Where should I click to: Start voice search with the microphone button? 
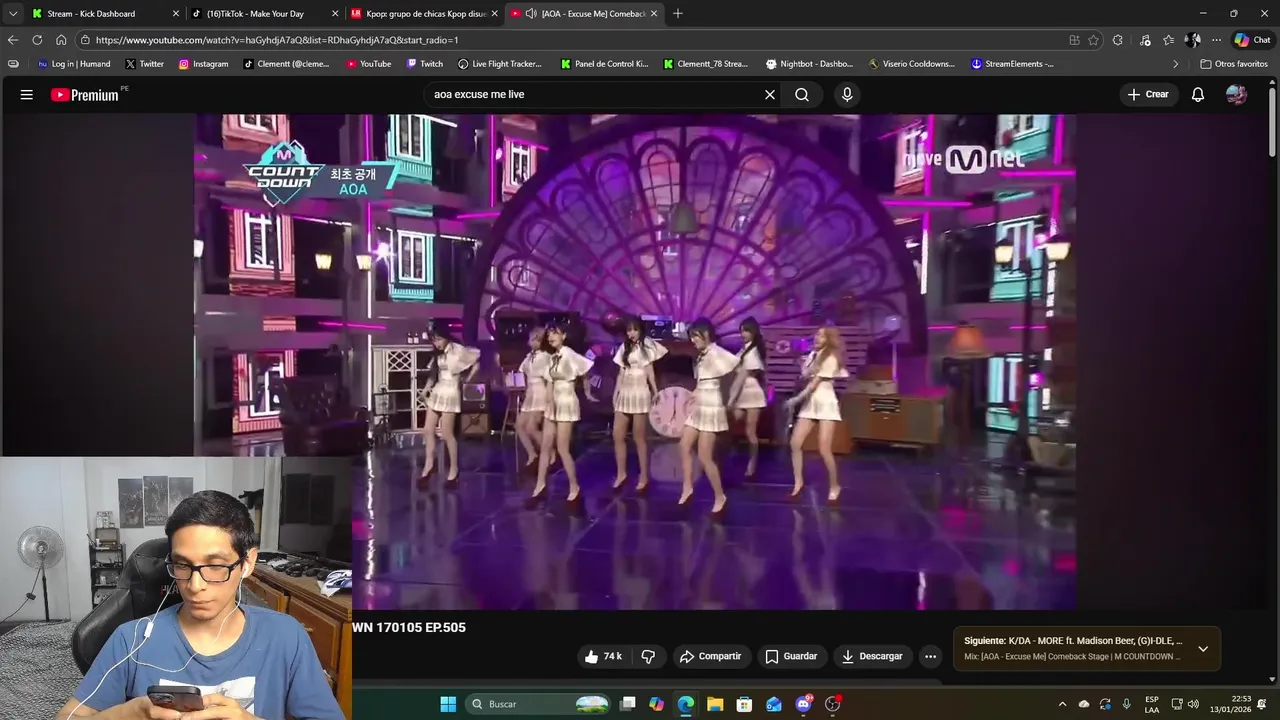pos(847,95)
